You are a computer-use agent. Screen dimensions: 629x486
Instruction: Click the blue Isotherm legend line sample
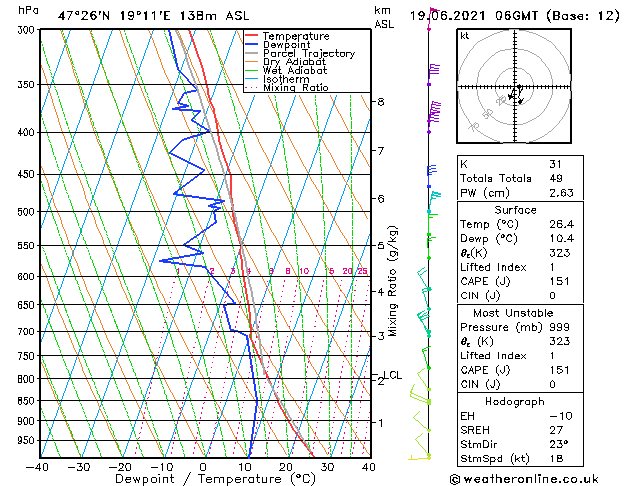(252, 79)
